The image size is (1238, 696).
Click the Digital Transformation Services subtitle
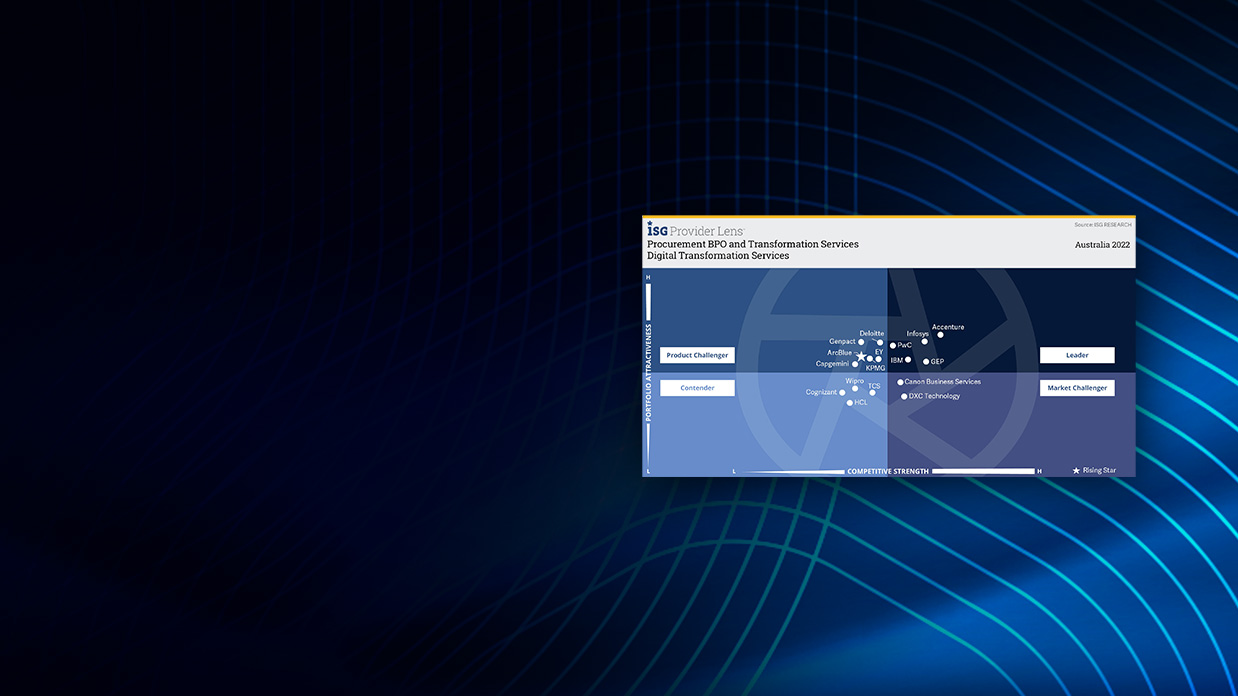click(718, 256)
